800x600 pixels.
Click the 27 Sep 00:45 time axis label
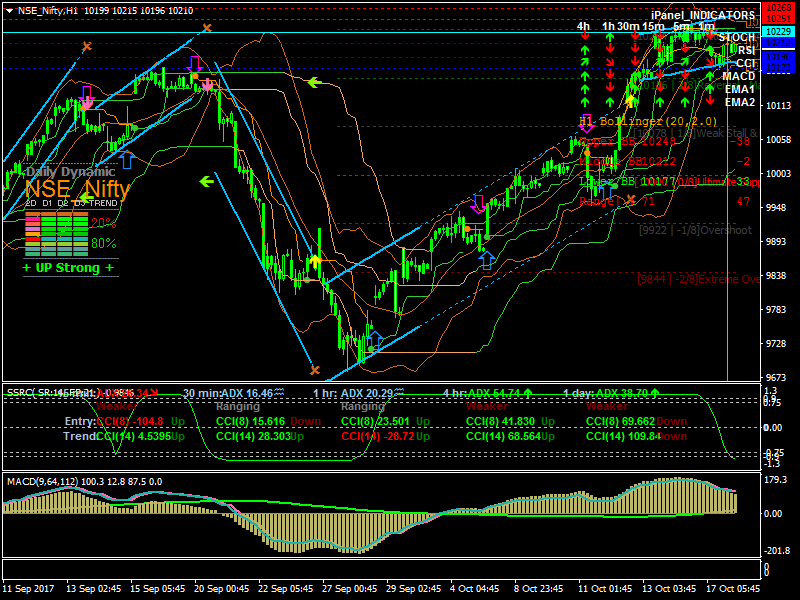point(349,588)
